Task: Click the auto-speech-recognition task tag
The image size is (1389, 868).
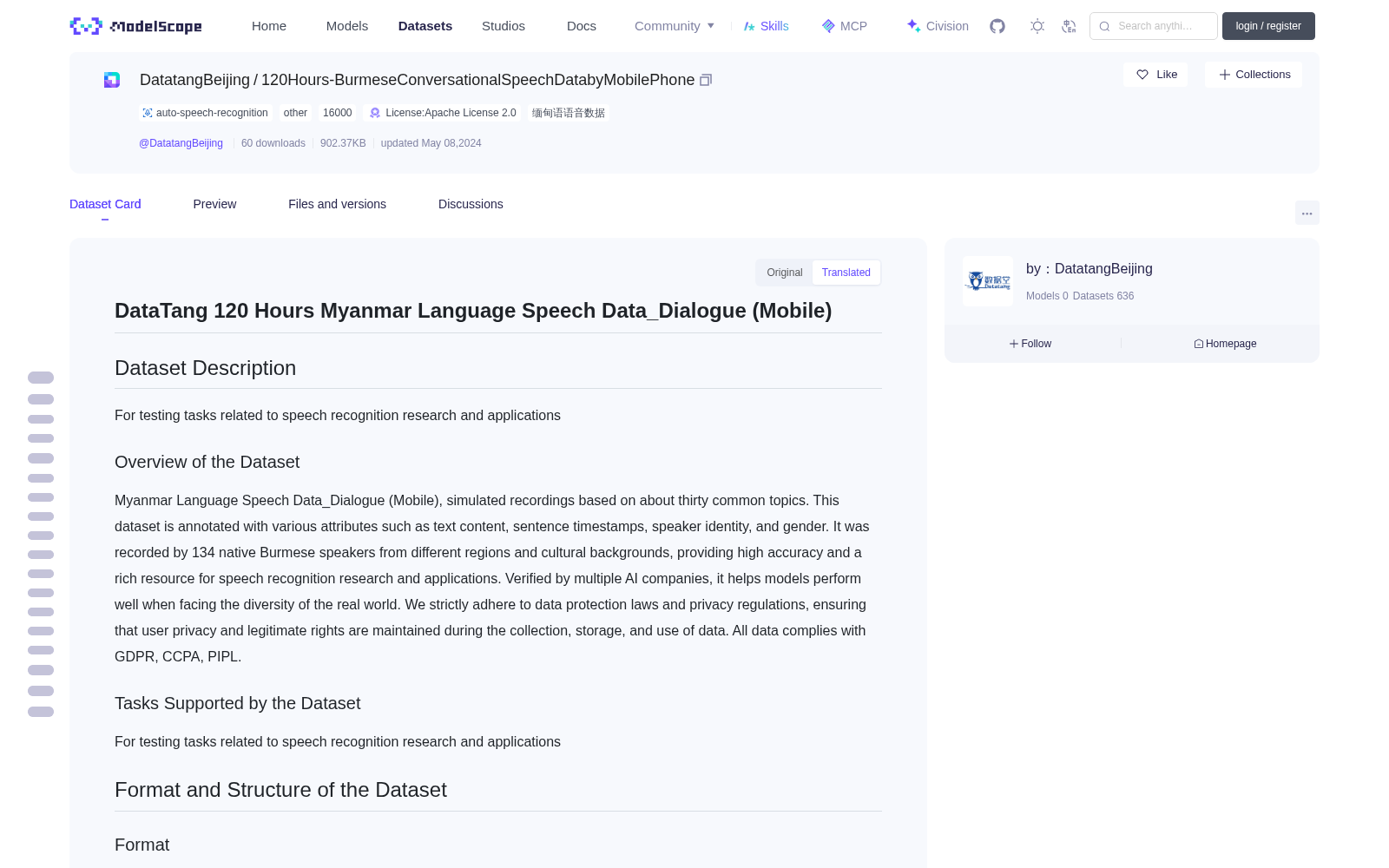Action: tap(206, 113)
